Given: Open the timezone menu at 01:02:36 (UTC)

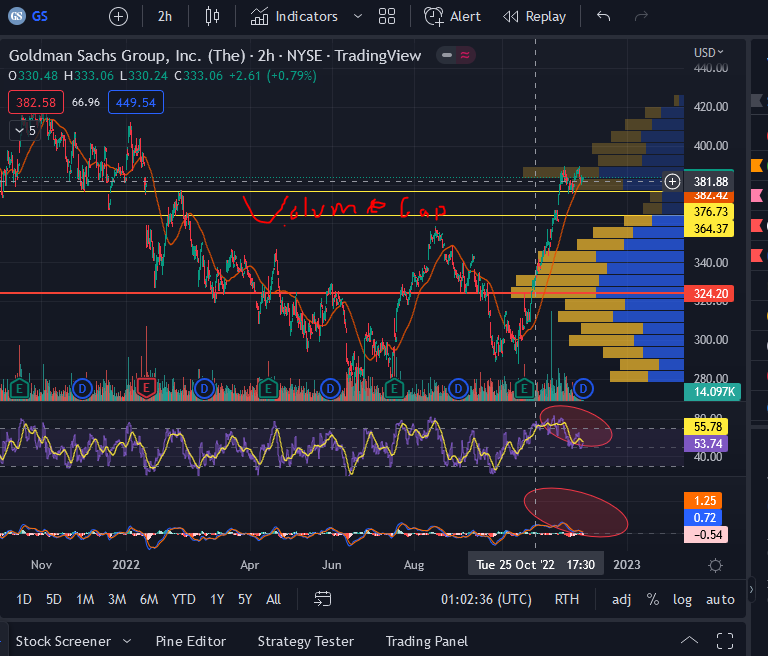Looking at the screenshot, I should point(486,599).
